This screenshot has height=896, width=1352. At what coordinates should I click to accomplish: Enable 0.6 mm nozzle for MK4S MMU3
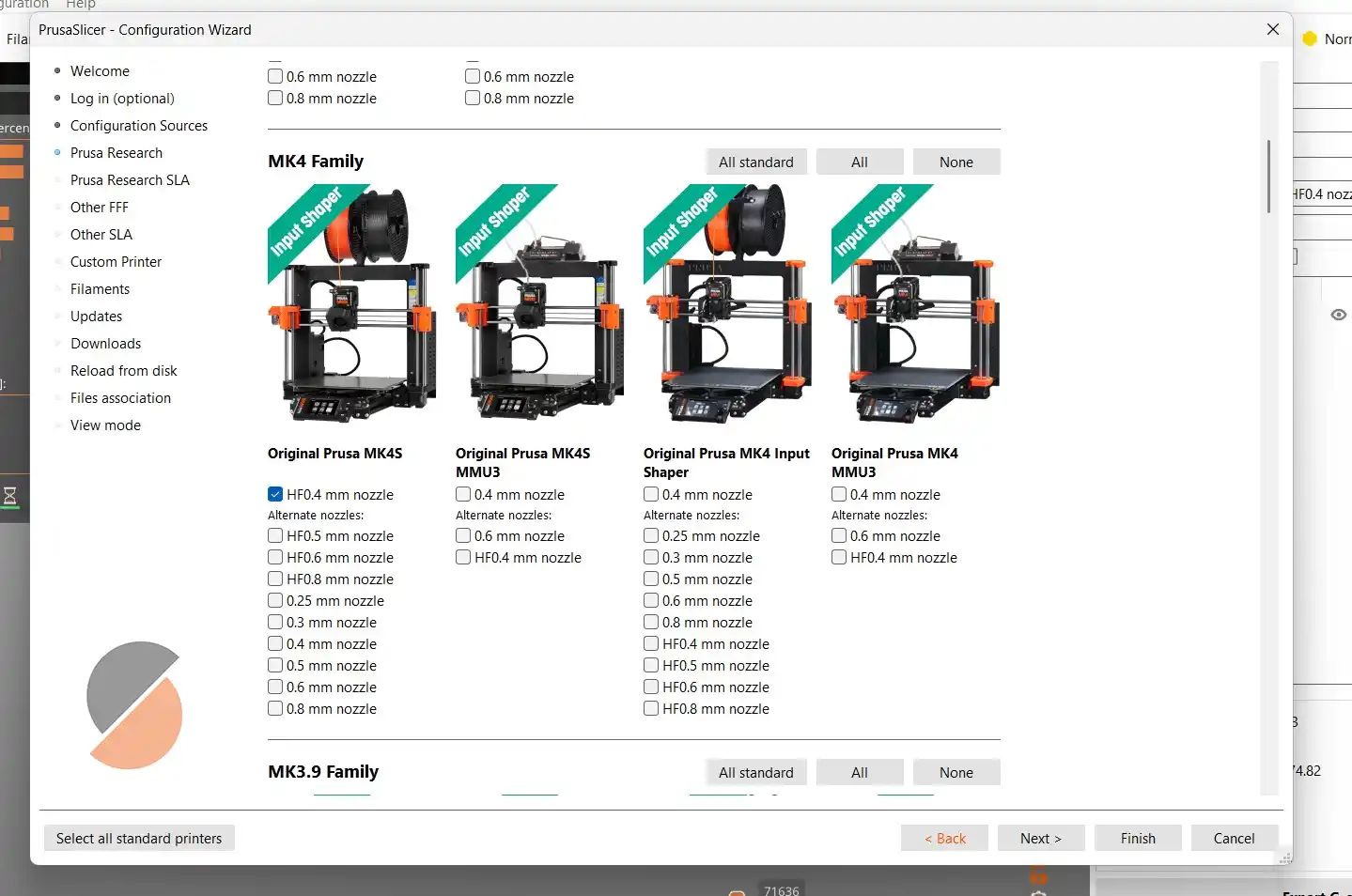(463, 535)
